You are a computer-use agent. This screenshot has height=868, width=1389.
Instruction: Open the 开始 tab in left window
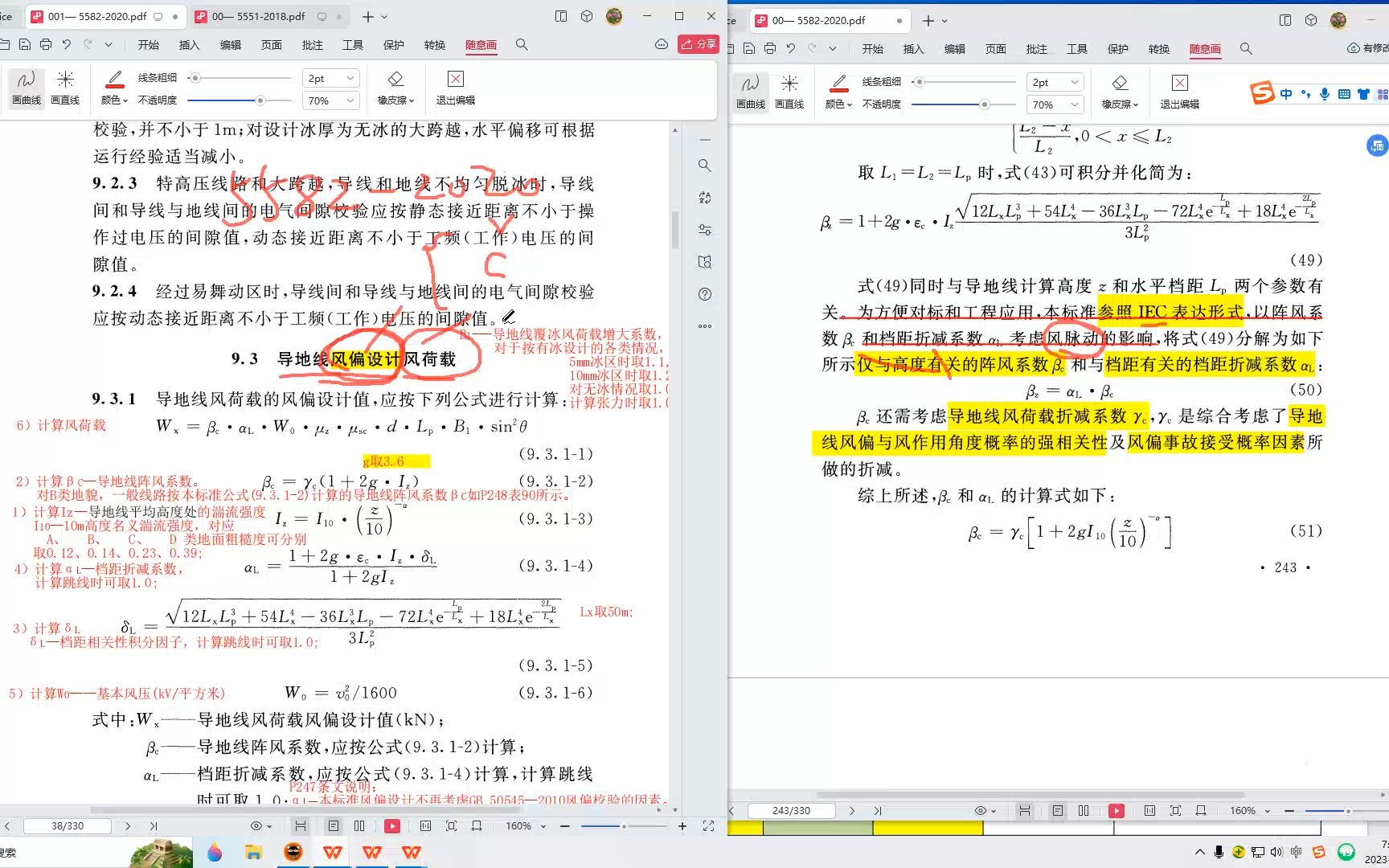(148, 45)
